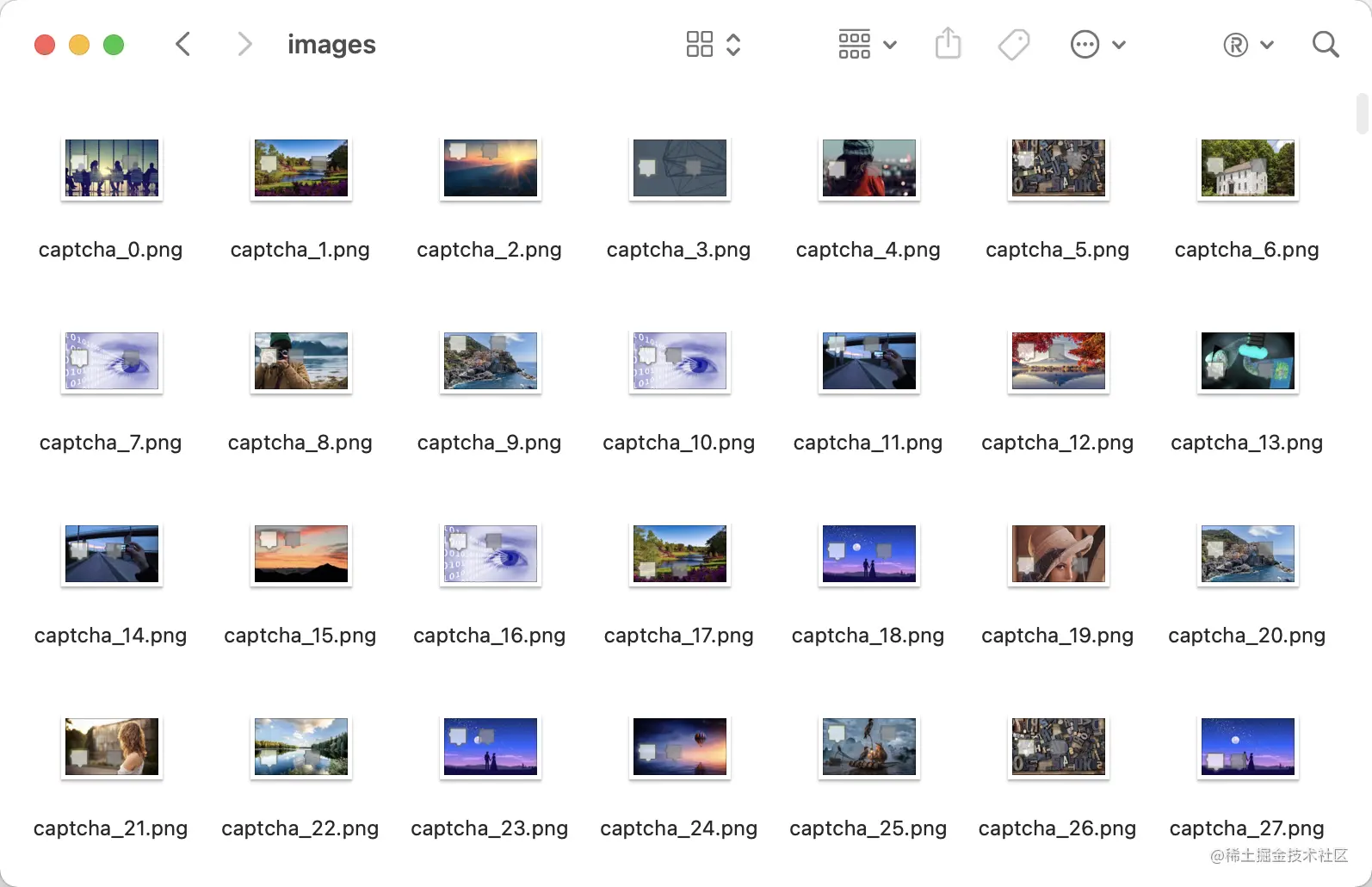Click the file name captcha_27.png
This screenshot has width=1372, height=887.
tap(1247, 828)
